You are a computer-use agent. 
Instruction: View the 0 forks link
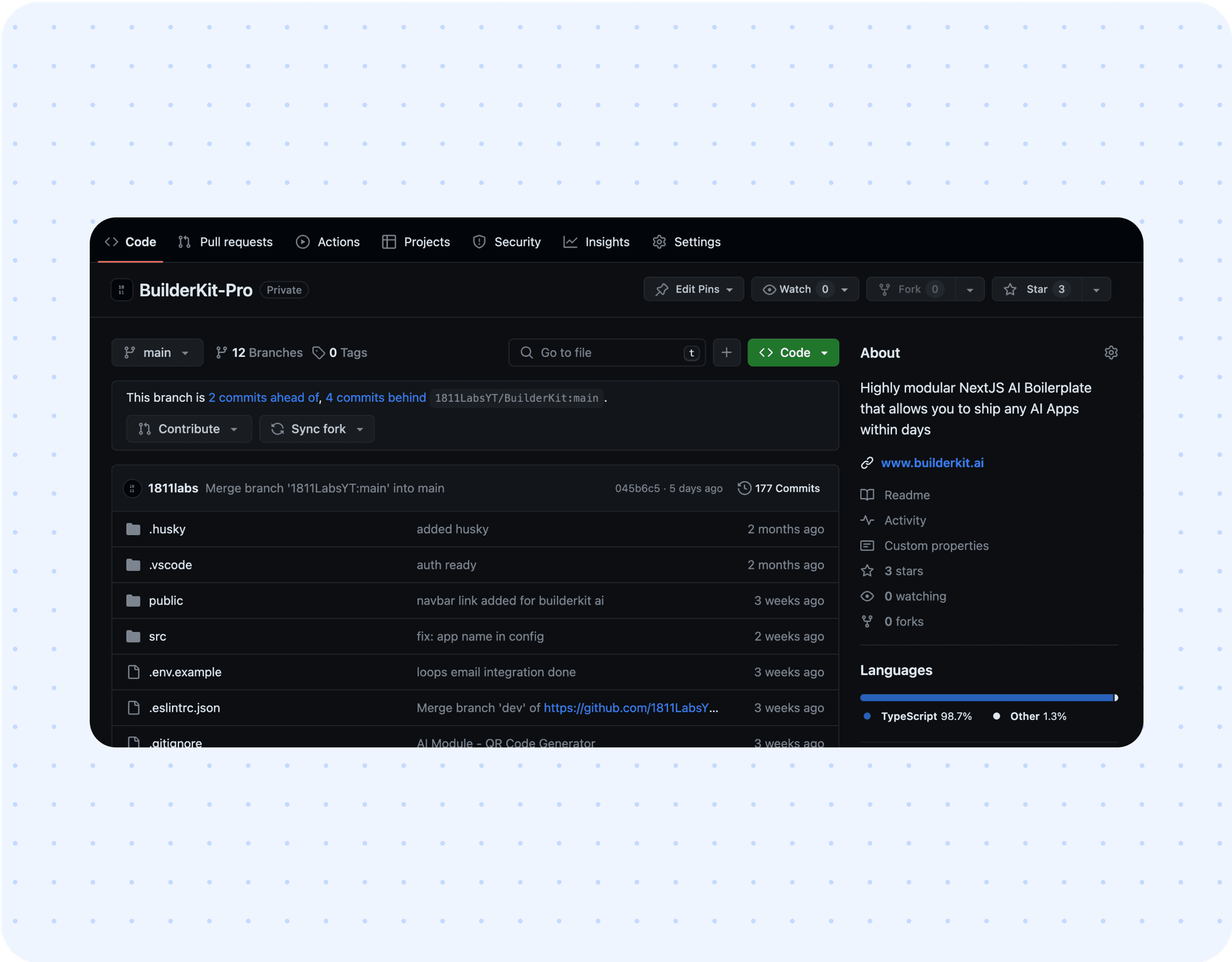(903, 621)
